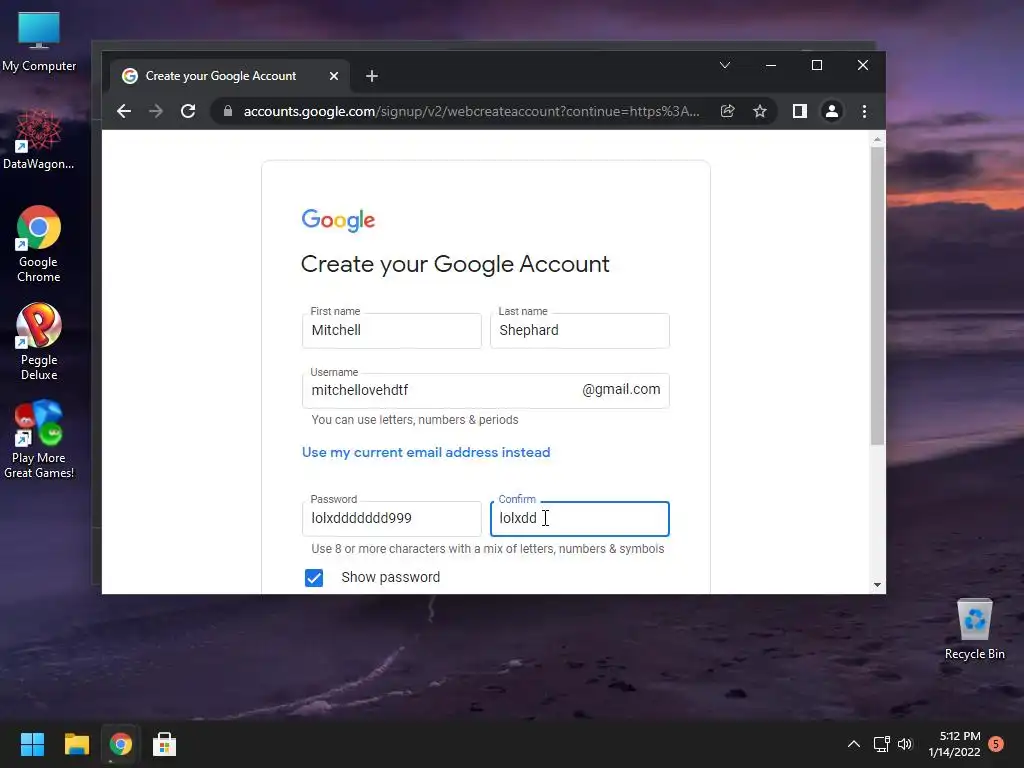Screen dimensions: 1024x768
Task: Click the Last name field
Action: [x=580, y=330]
